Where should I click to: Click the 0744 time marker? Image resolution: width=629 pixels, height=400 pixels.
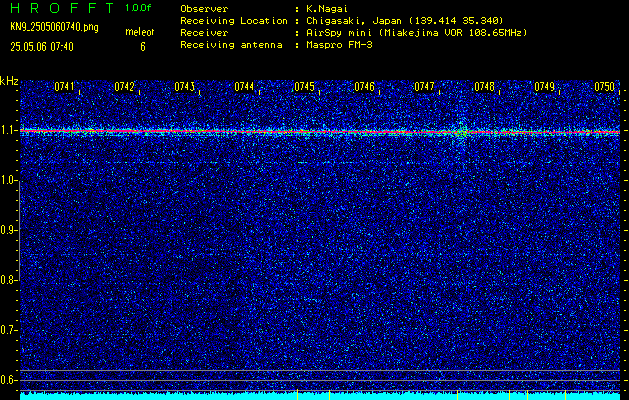point(244,86)
